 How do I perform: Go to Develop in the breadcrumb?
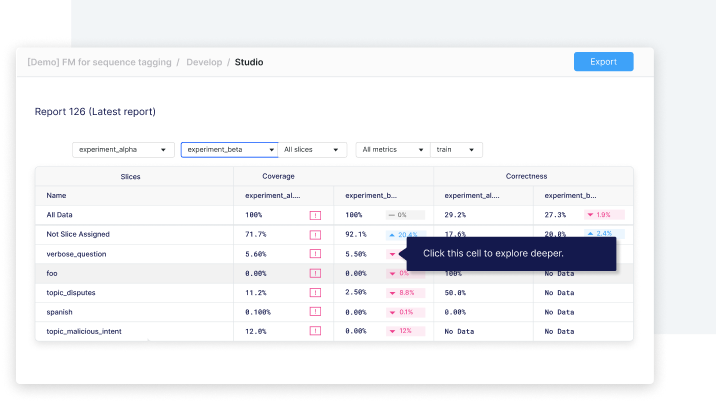205,62
